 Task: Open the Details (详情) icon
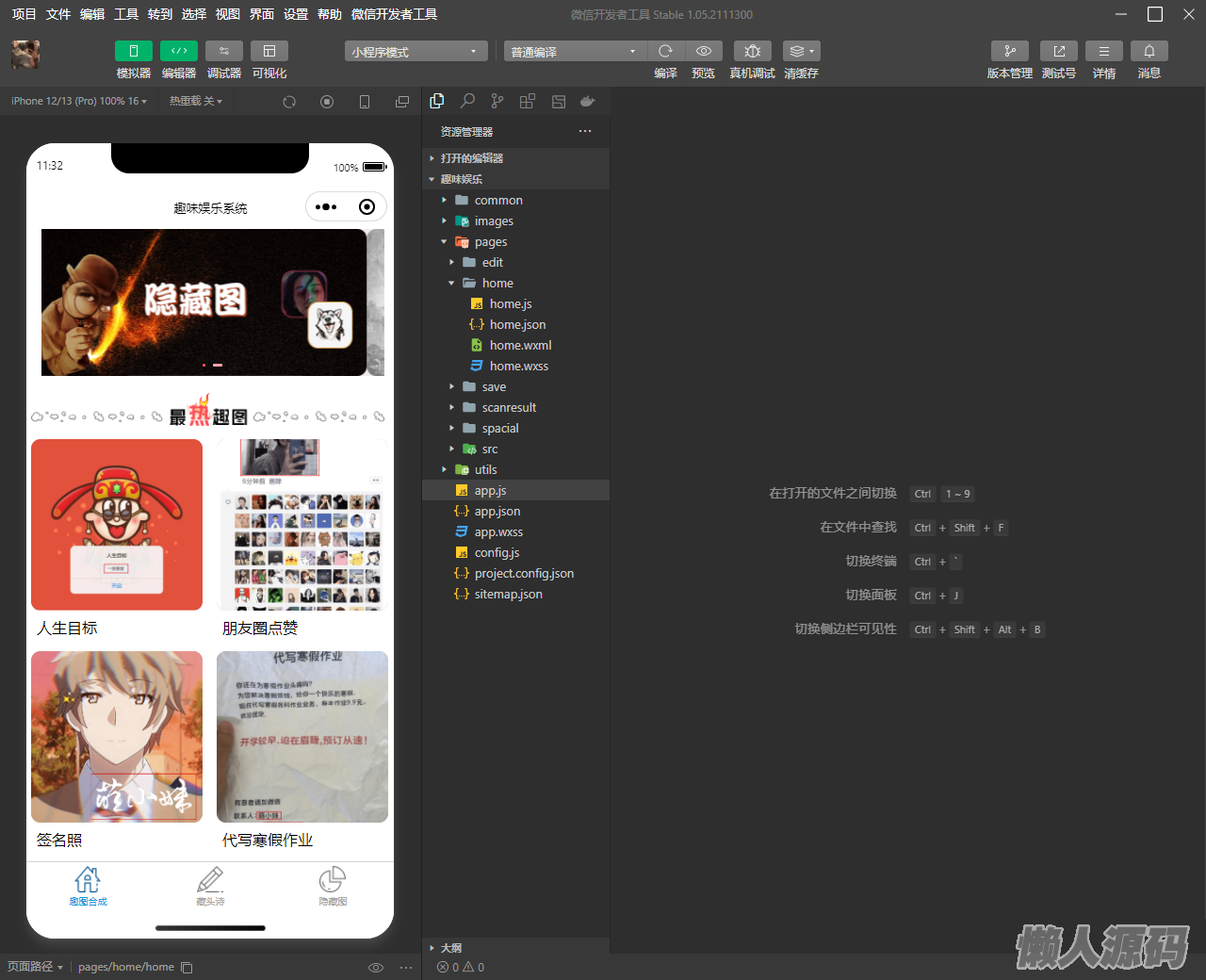pyautogui.click(x=1103, y=51)
